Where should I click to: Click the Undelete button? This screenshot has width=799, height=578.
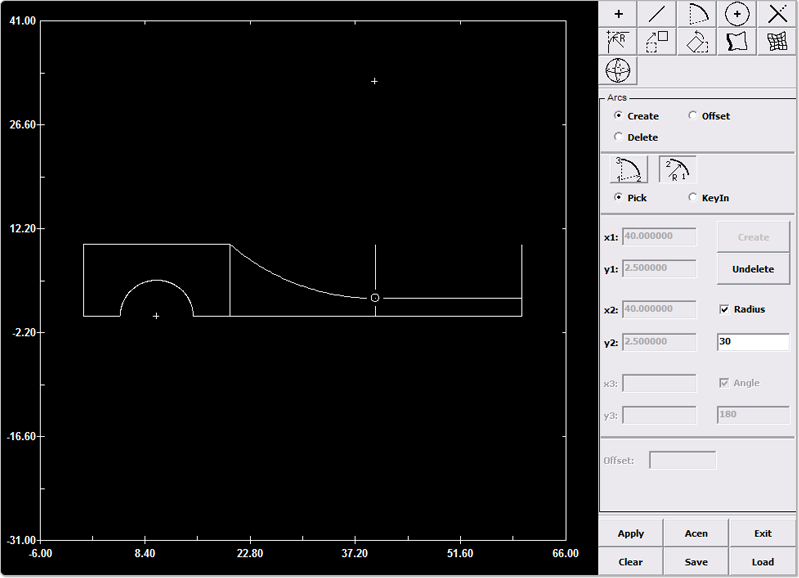(753, 269)
